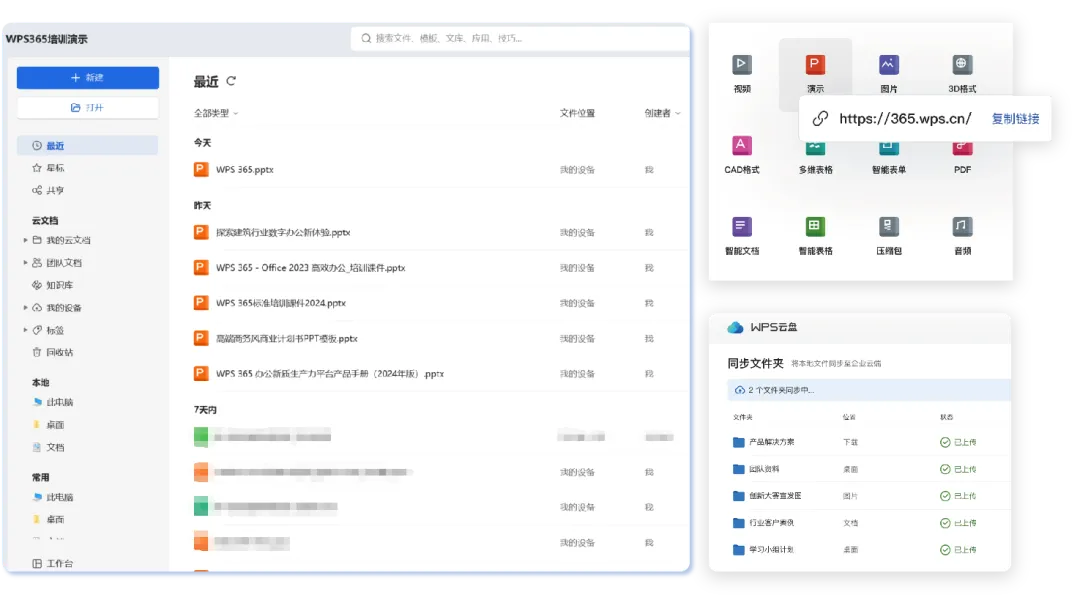The image size is (1080, 603).
Task: Click the 2个文件夹同步中 status banner
Action: [869, 390]
